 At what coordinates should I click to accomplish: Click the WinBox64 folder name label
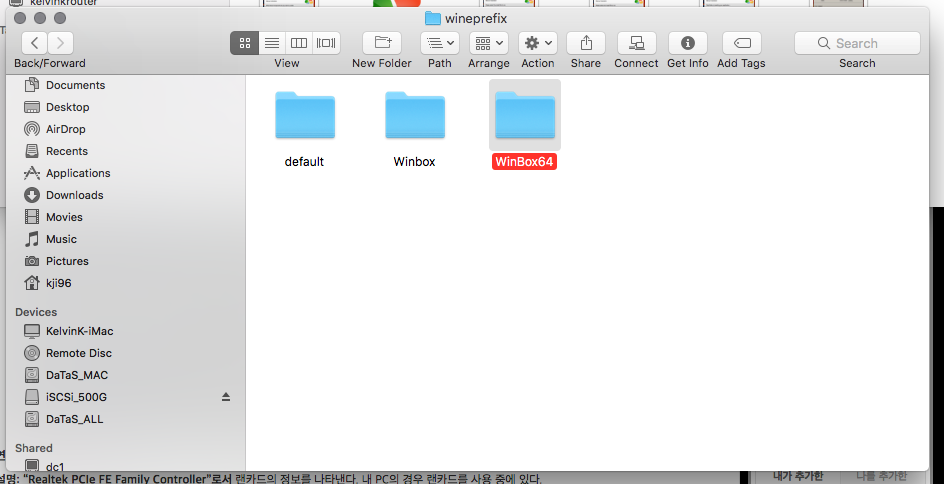(524, 161)
